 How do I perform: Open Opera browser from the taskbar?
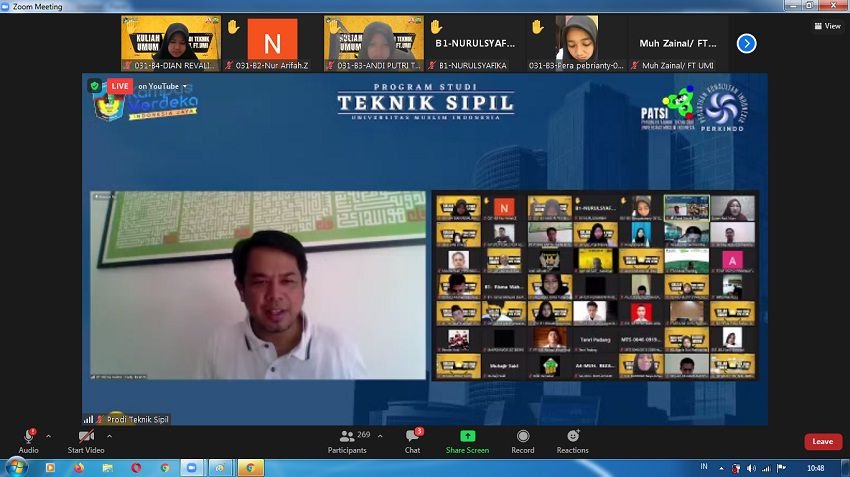point(136,467)
